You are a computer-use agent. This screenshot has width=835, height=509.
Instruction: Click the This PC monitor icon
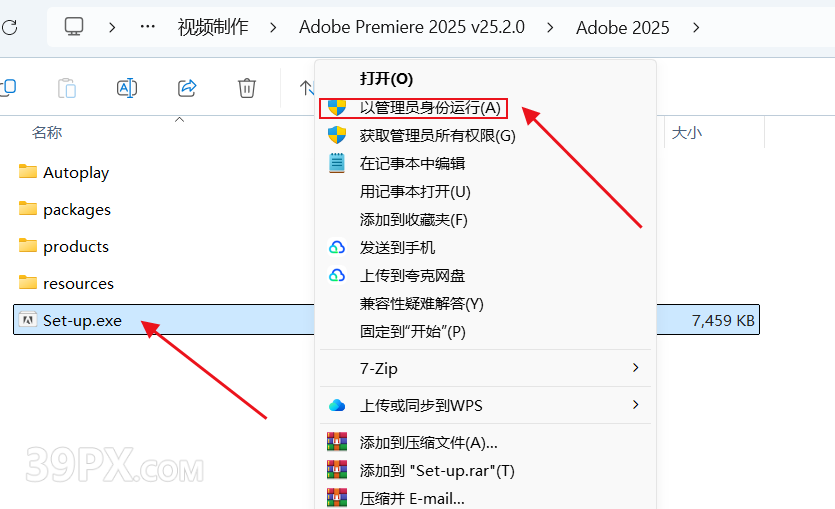[x=74, y=27]
